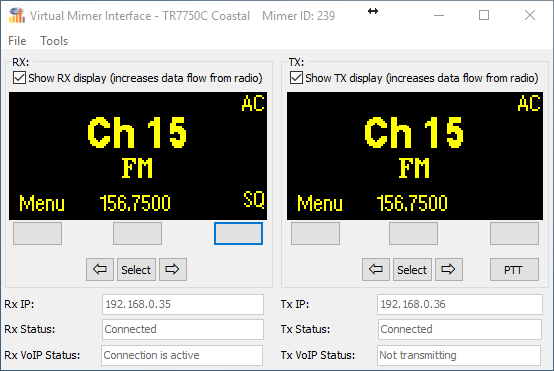Click the RX left arrow button

100,270
